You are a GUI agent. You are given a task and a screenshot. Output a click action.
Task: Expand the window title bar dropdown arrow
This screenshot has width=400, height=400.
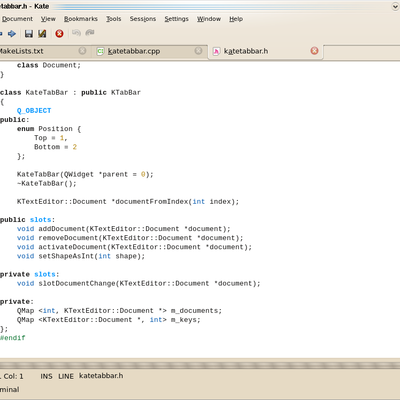tap(395, 6)
